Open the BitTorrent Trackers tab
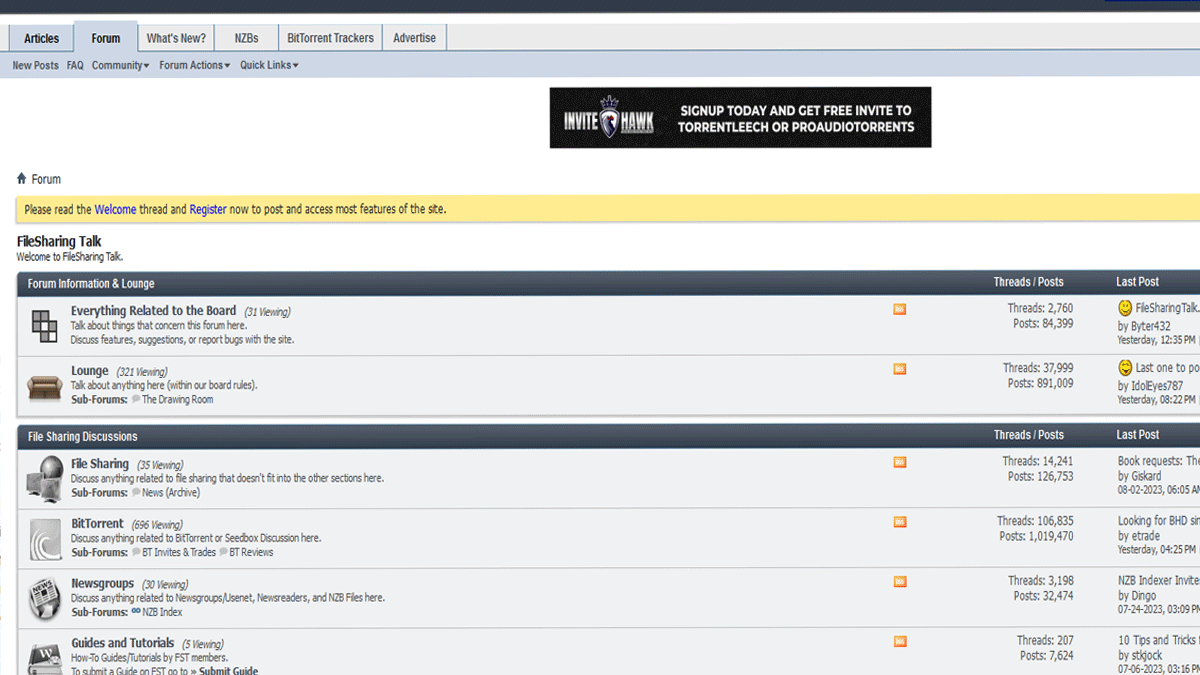The image size is (1200, 675). tap(330, 38)
